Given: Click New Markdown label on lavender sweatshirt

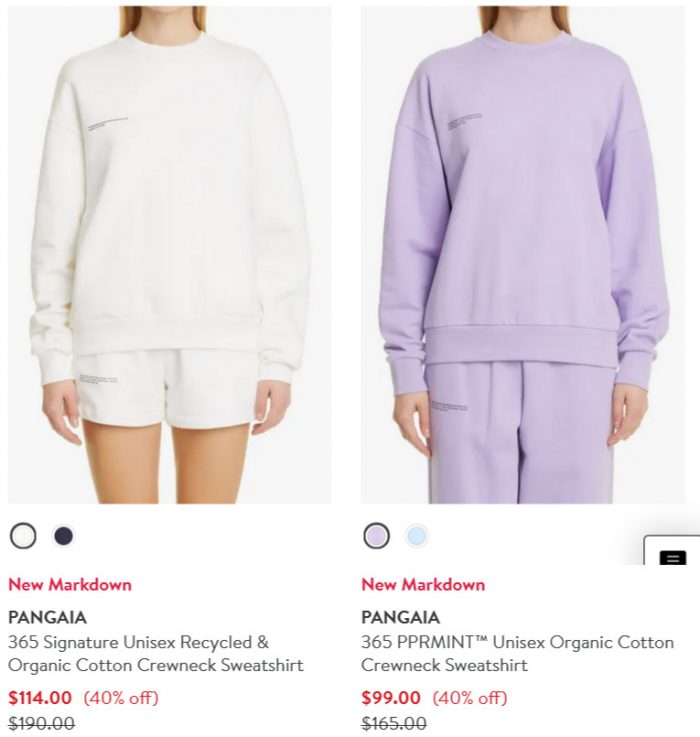Looking at the screenshot, I should coord(423,585).
